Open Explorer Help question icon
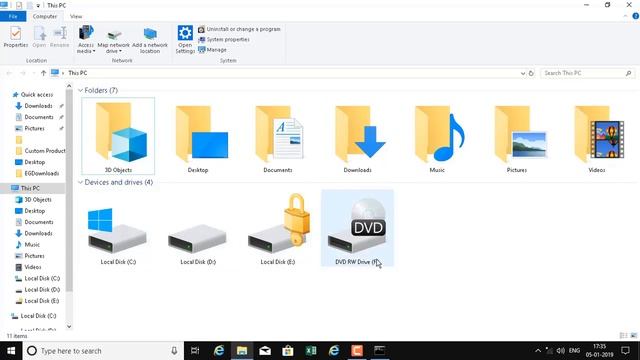 [x=636, y=16]
